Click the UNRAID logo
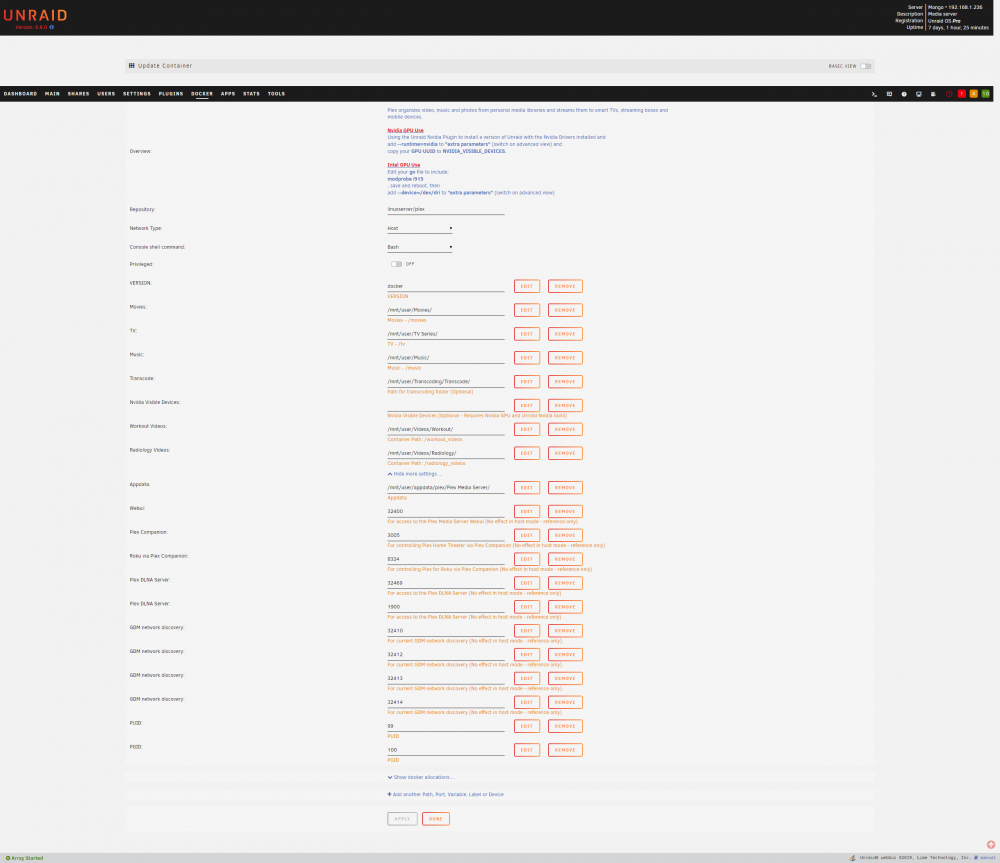The width and height of the screenshot is (1000, 863). click(x=35, y=15)
